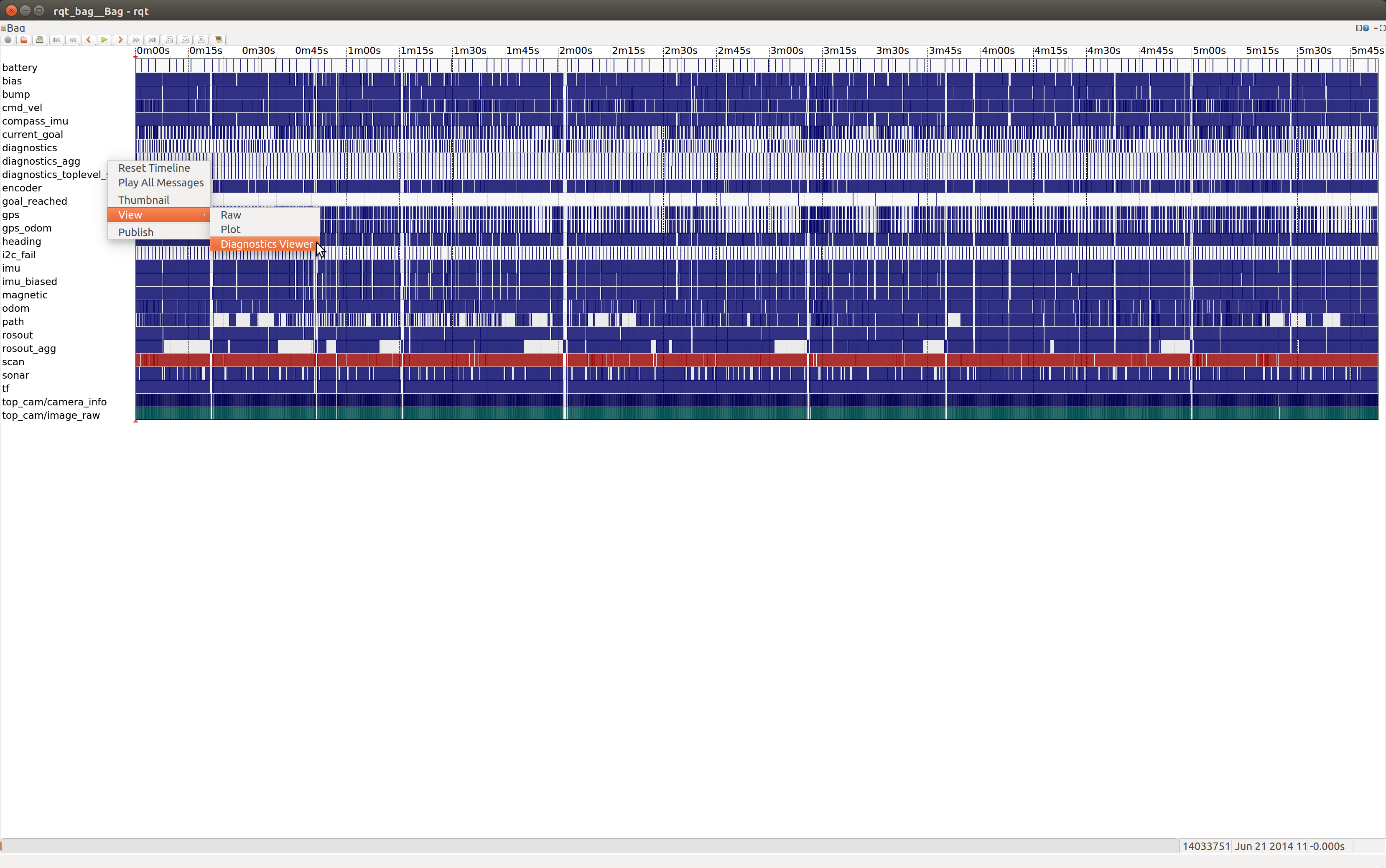Select the Diagnostics Viewer option
1386x868 pixels.
point(265,244)
